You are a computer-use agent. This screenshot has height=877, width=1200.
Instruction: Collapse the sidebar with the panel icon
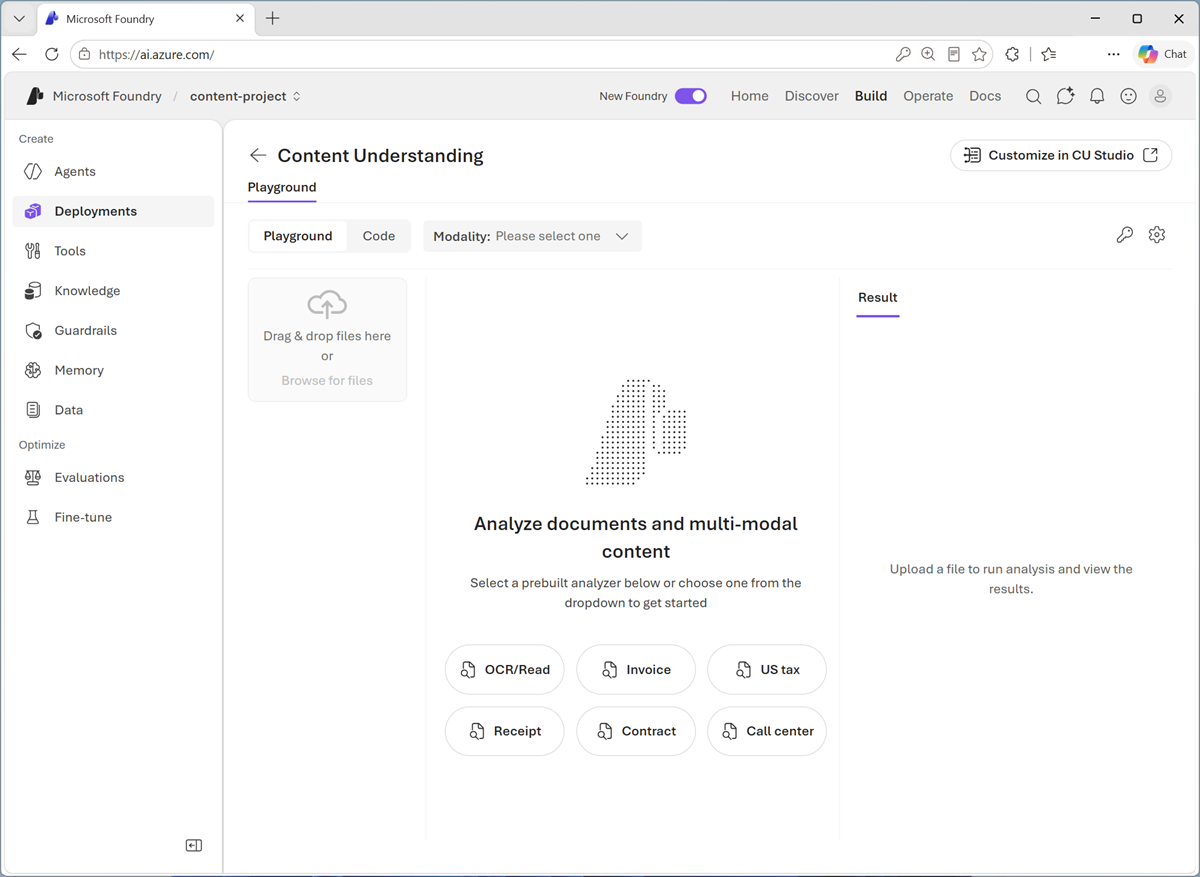point(194,845)
